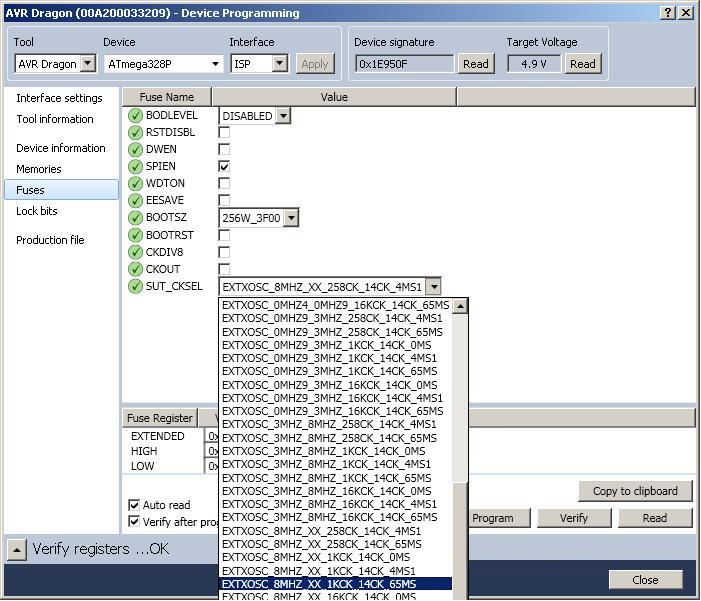This screenshot has height=601, width=701.
Task: Click the disabled Apply button
Action: point(315,64)
